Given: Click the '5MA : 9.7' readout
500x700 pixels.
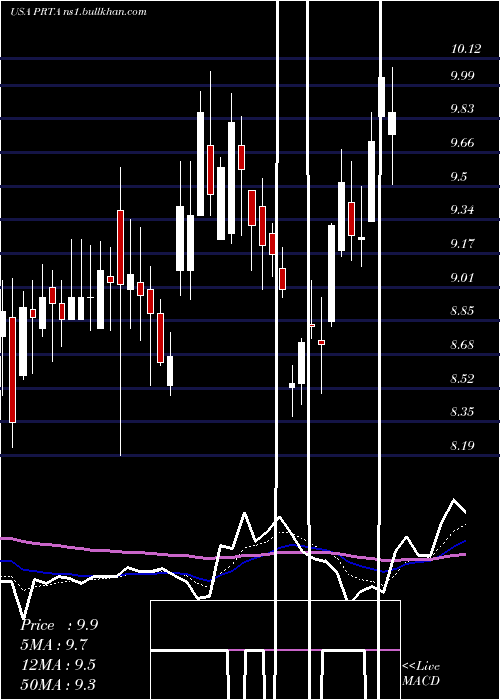Looking at the screenshot, I should tap(54, 645).
